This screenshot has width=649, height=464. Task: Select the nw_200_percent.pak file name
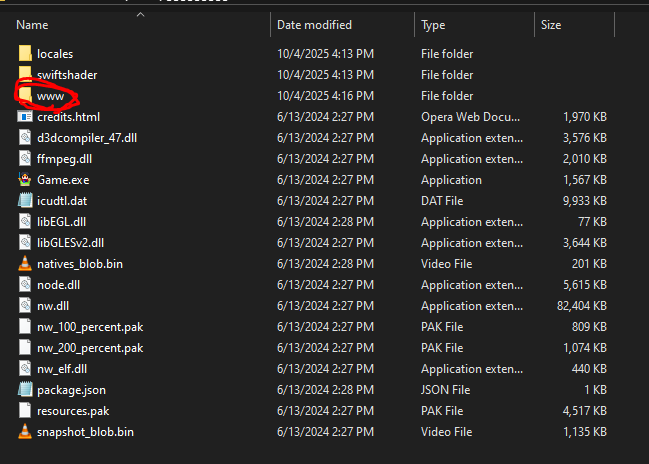(90, 348)
